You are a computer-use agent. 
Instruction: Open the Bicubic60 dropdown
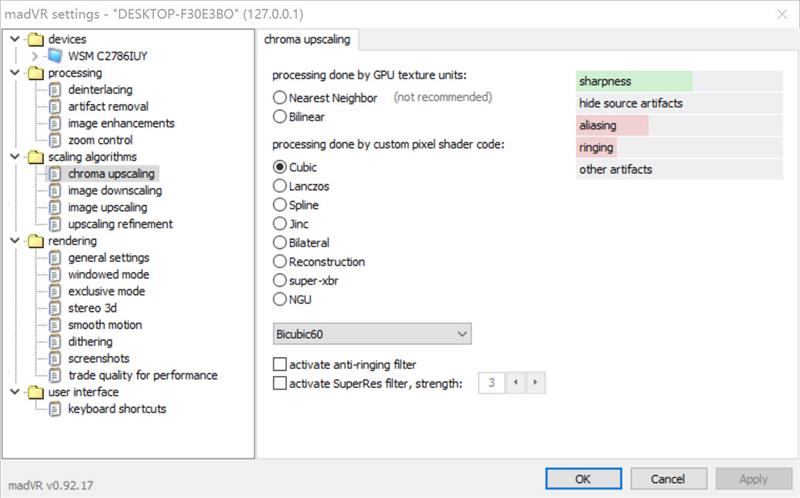(x=372, y=333)
